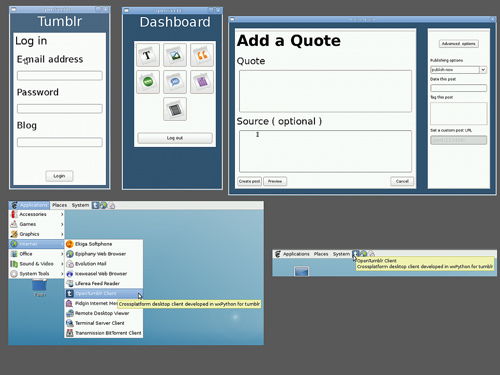Viewport: 500px width, 375px height.
Task: Expand the Sound & Video submenu
Action: point(37,264)
